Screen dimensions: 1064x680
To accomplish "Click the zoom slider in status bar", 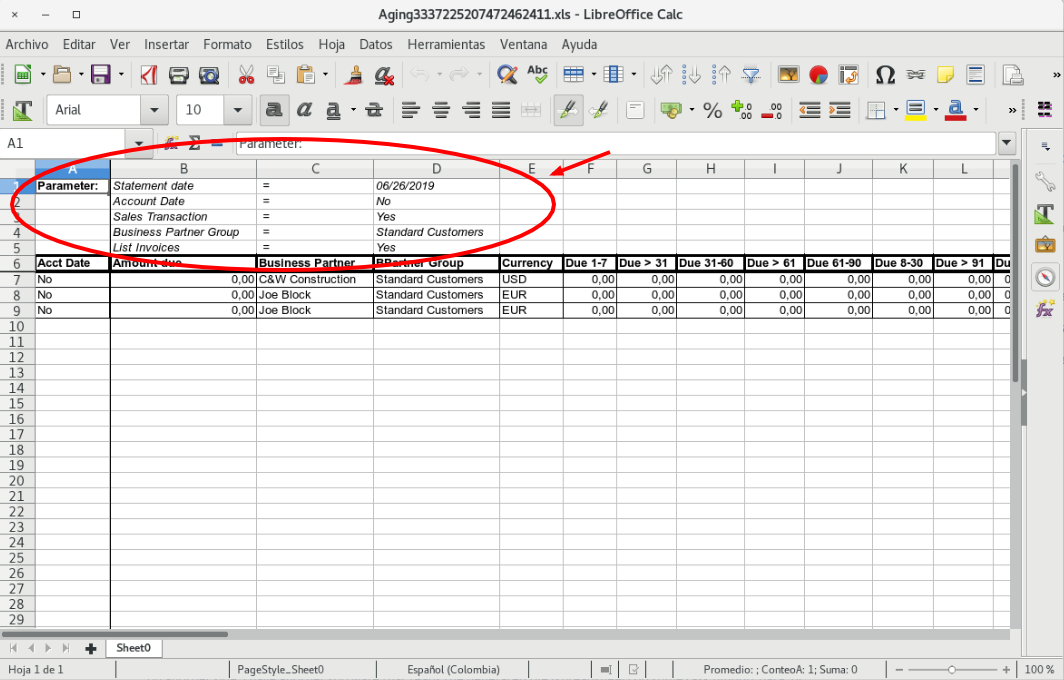I will [951, 669].
